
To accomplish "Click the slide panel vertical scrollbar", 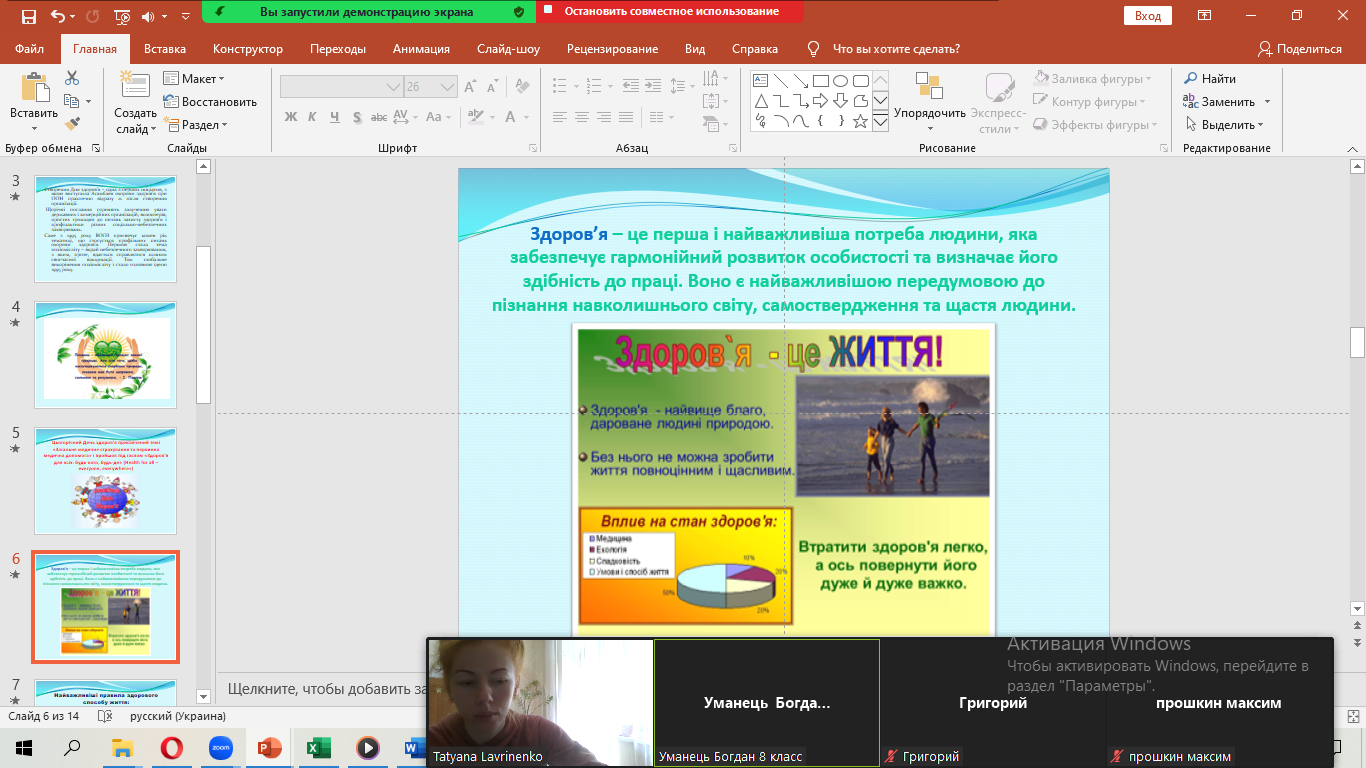I will (x=203, y=324).
